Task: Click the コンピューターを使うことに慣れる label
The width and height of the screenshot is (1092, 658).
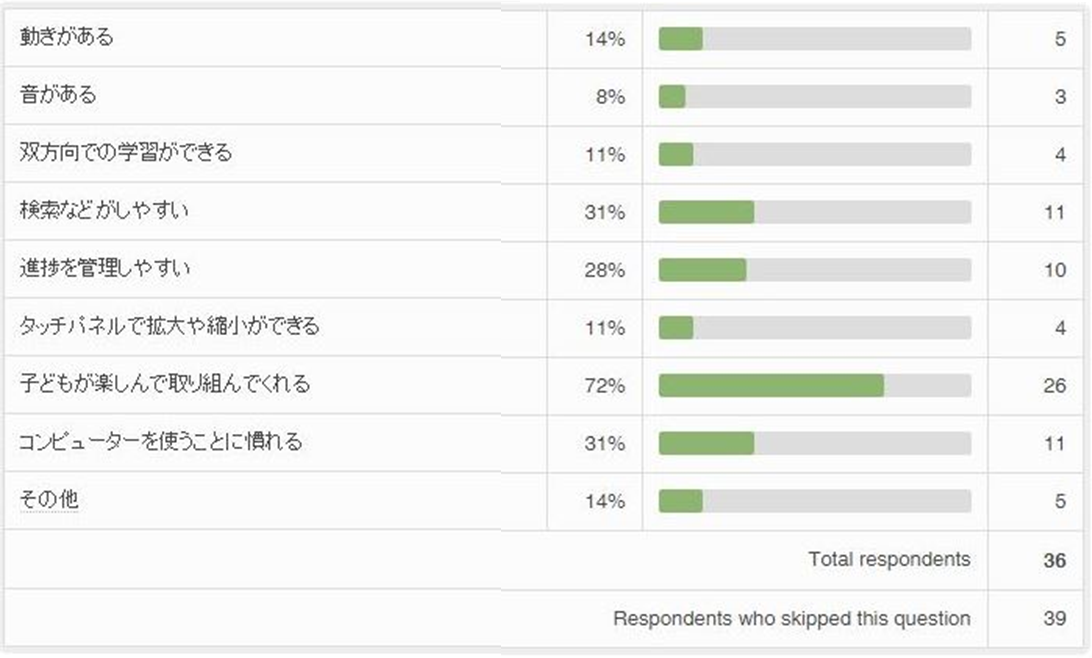Action: click(160, 442)
